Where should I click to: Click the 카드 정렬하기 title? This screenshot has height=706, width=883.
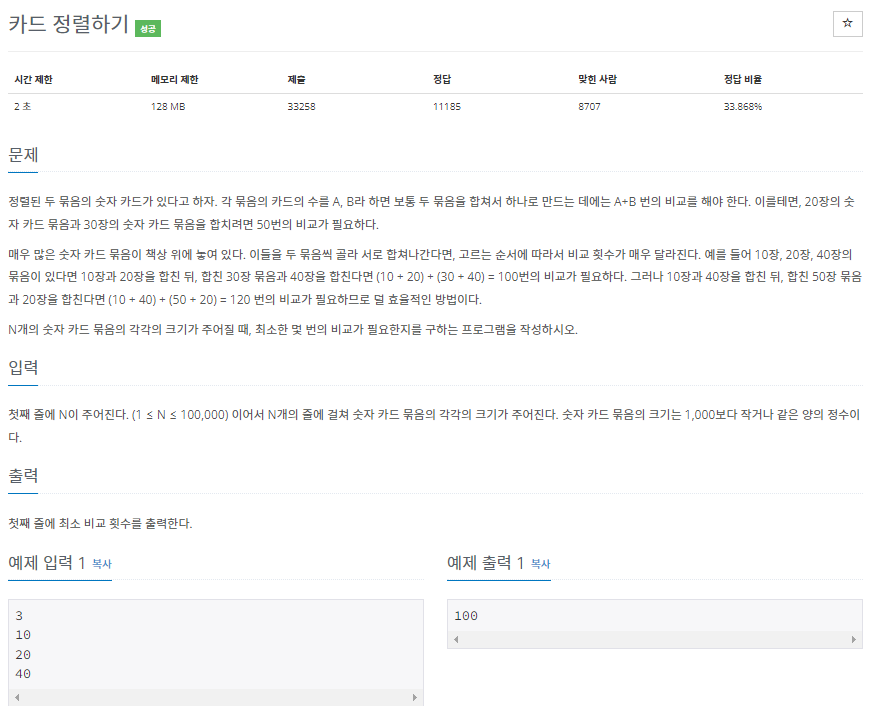point(69,24)
